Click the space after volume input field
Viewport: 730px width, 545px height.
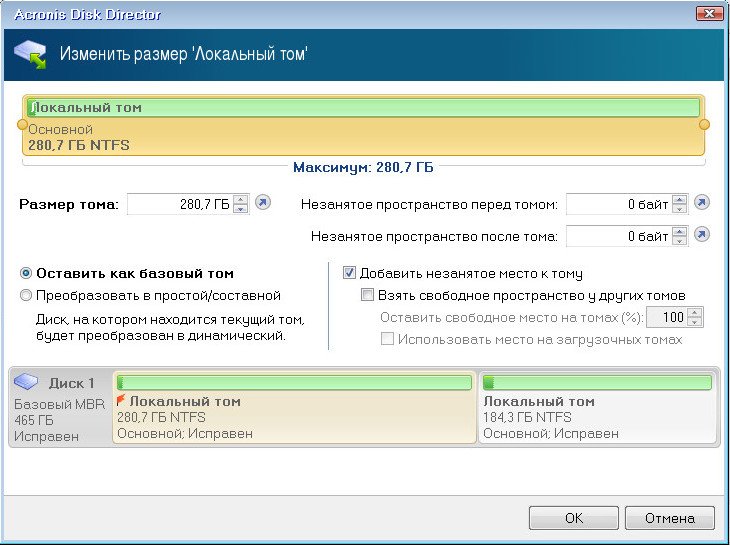[619, 236]
